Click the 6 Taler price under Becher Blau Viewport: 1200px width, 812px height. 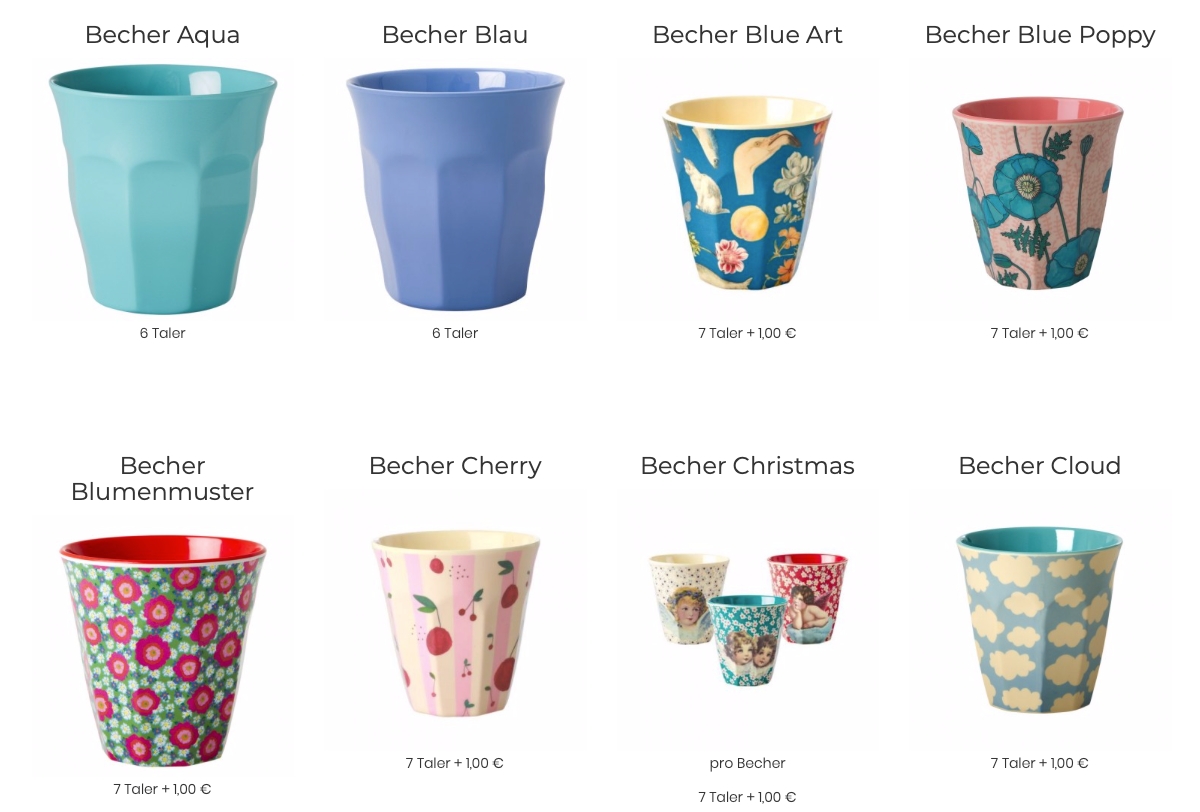(455, 333)
